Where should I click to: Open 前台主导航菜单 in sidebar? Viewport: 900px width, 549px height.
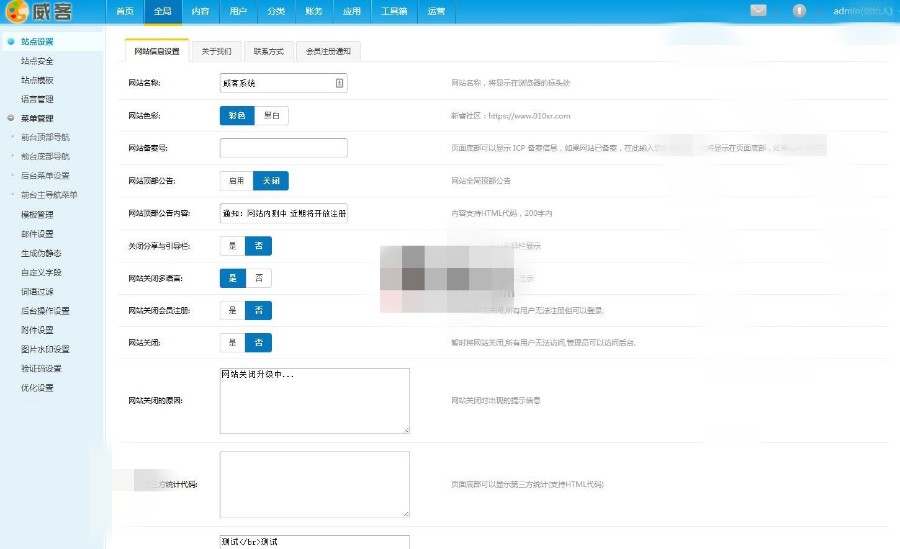(x=49, y=195)
